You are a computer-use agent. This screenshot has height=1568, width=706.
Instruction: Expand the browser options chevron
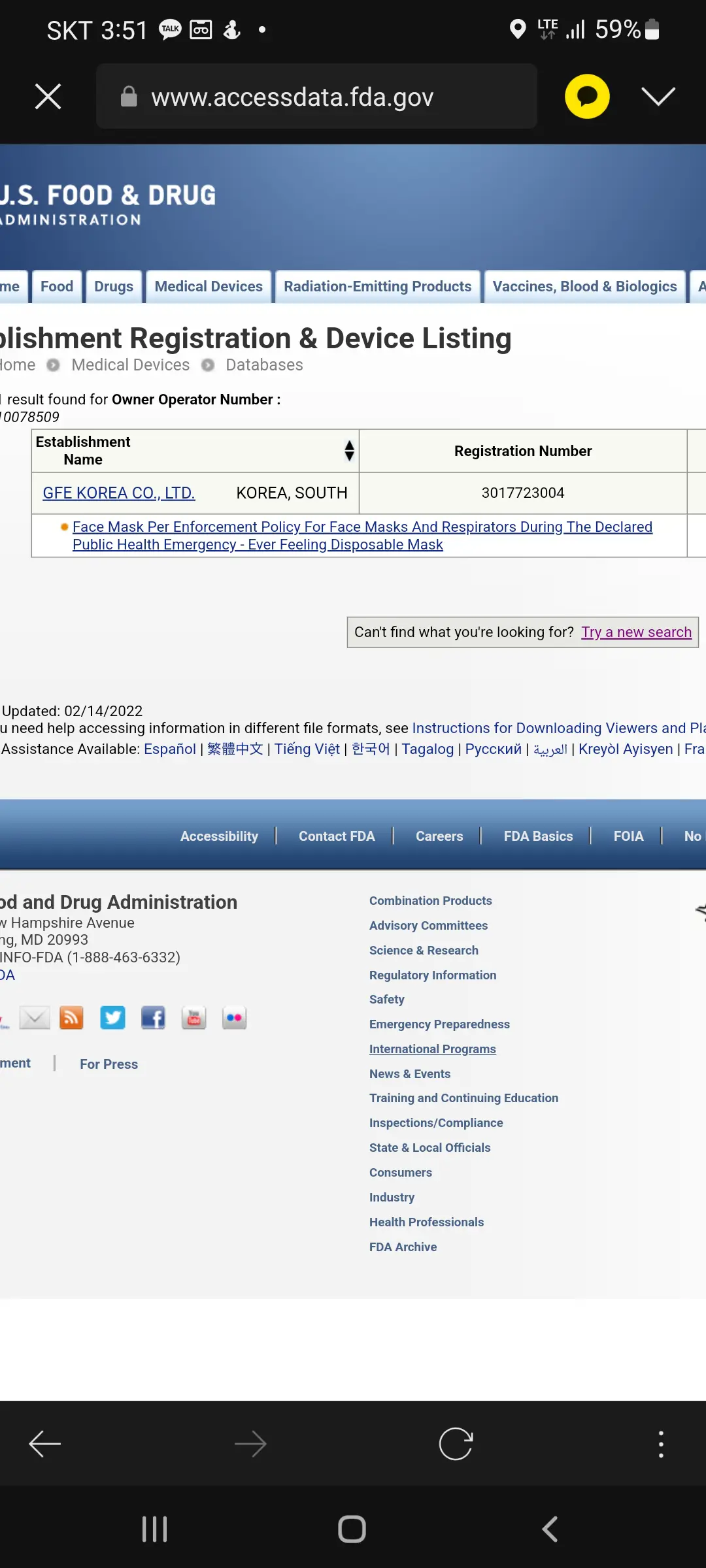click(658, 97)
